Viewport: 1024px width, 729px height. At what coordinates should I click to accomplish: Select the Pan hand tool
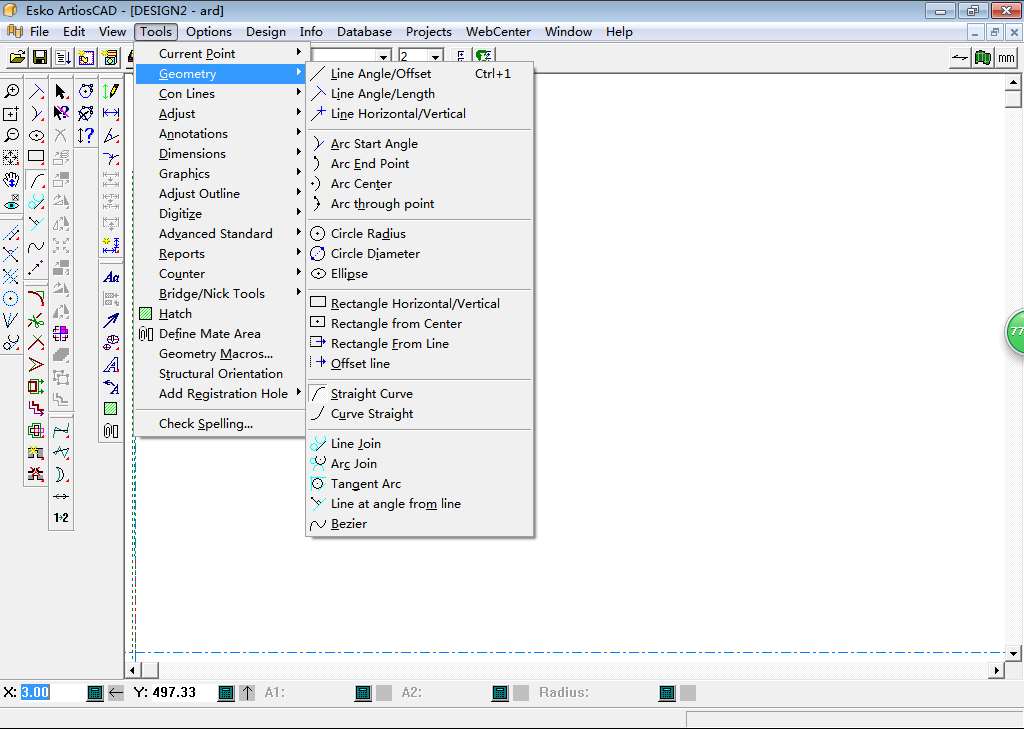pos(11,180)
